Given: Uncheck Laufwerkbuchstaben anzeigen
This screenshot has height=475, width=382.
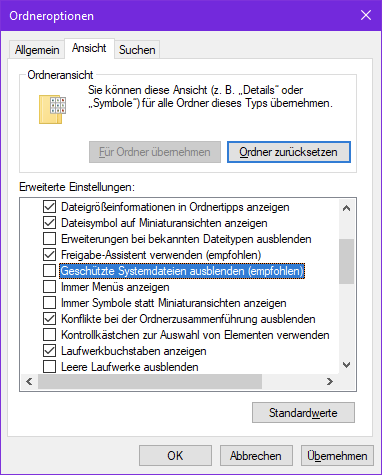Looking at the screenshot, I should coord(49,351).
